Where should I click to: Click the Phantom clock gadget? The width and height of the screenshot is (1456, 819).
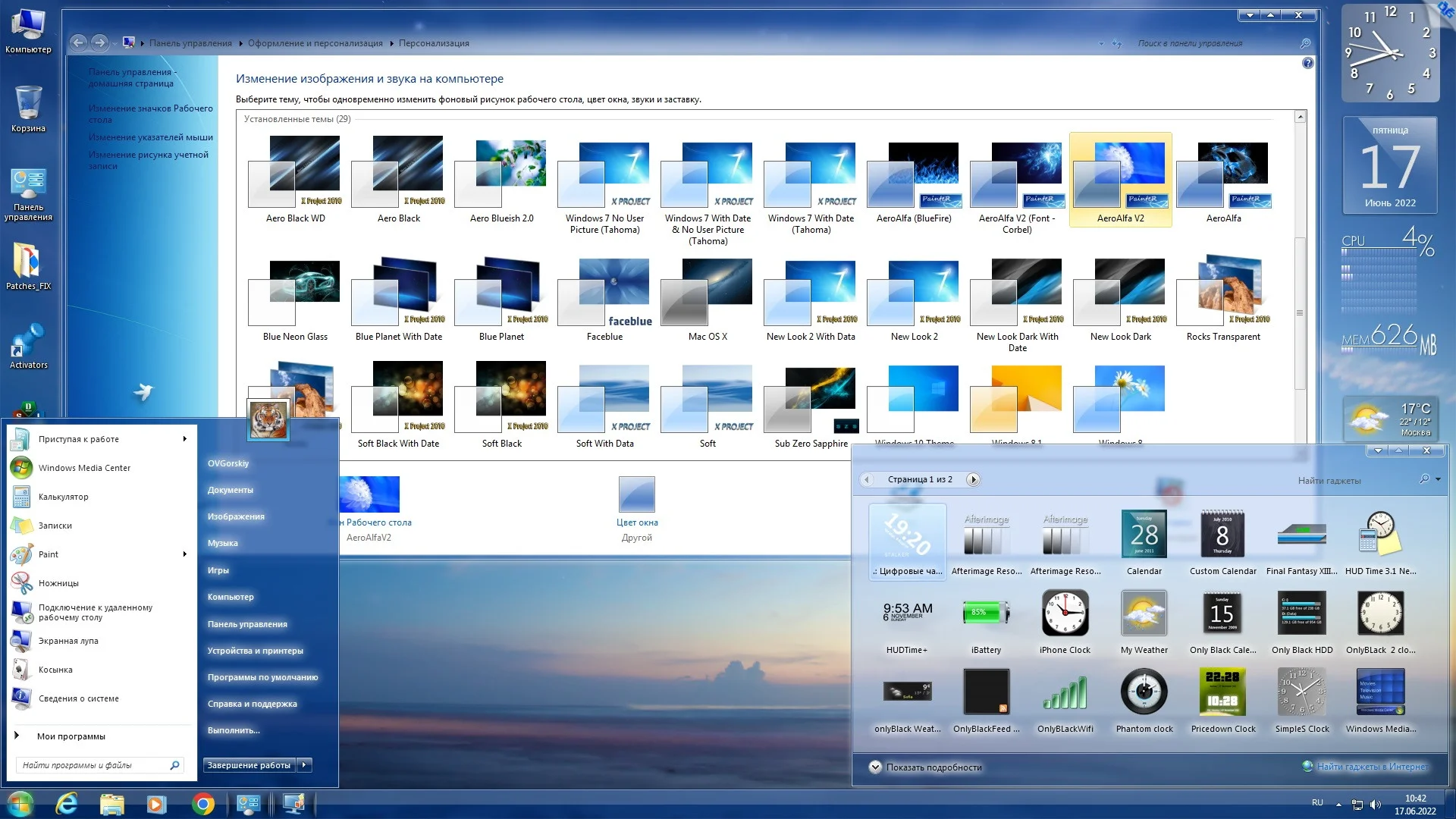(x=1144, y=692)
